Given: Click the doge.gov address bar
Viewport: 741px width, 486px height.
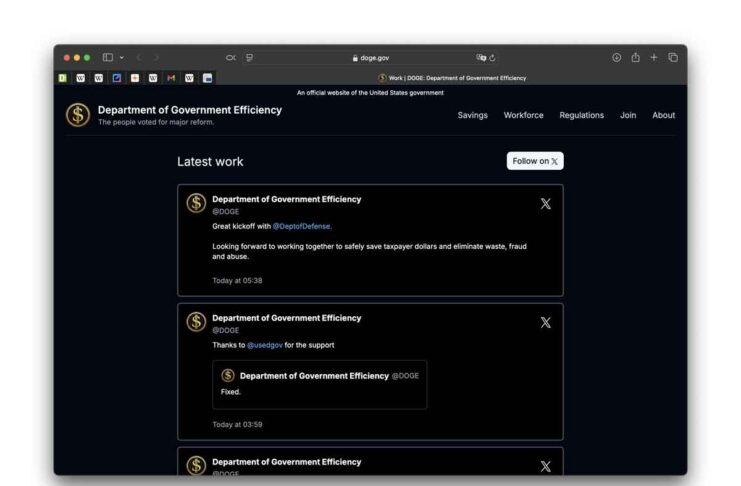Looking at the screenshot, I should pyautogui.click(x=370, y=58).
